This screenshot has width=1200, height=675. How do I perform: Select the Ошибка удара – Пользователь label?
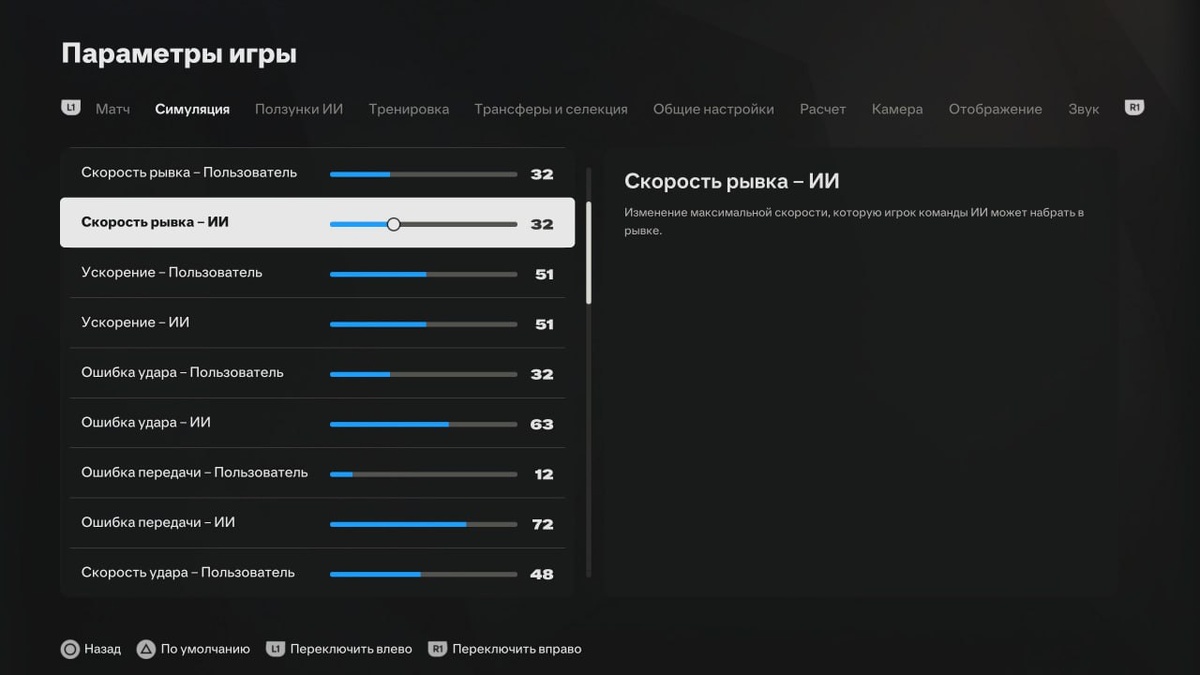point(182,372)
